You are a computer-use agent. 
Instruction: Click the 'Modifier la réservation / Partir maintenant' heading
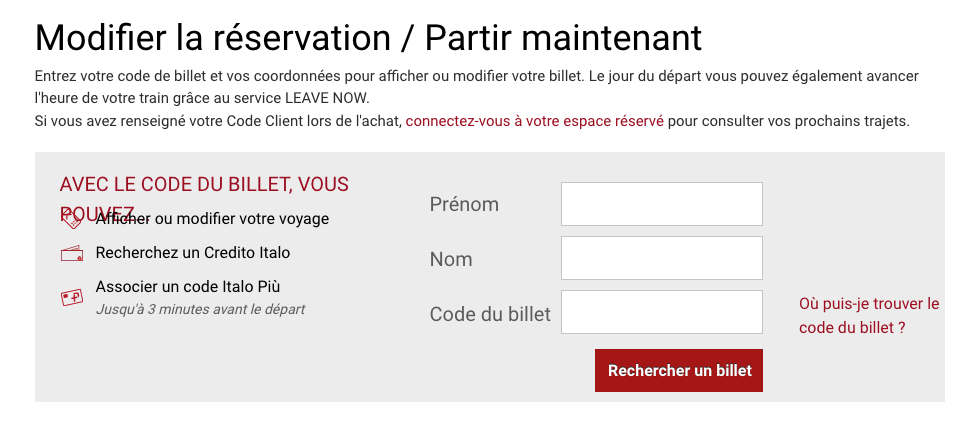(x=368, y=38)
